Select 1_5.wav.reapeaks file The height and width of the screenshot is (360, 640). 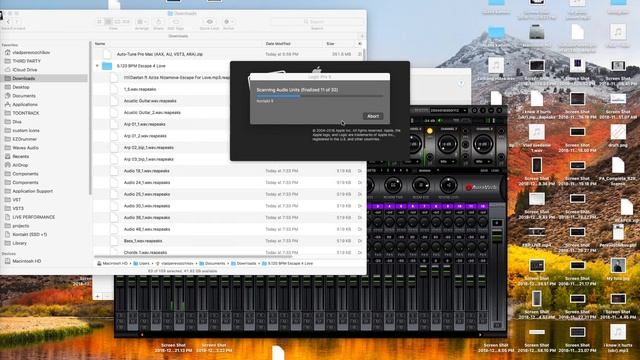140,89
